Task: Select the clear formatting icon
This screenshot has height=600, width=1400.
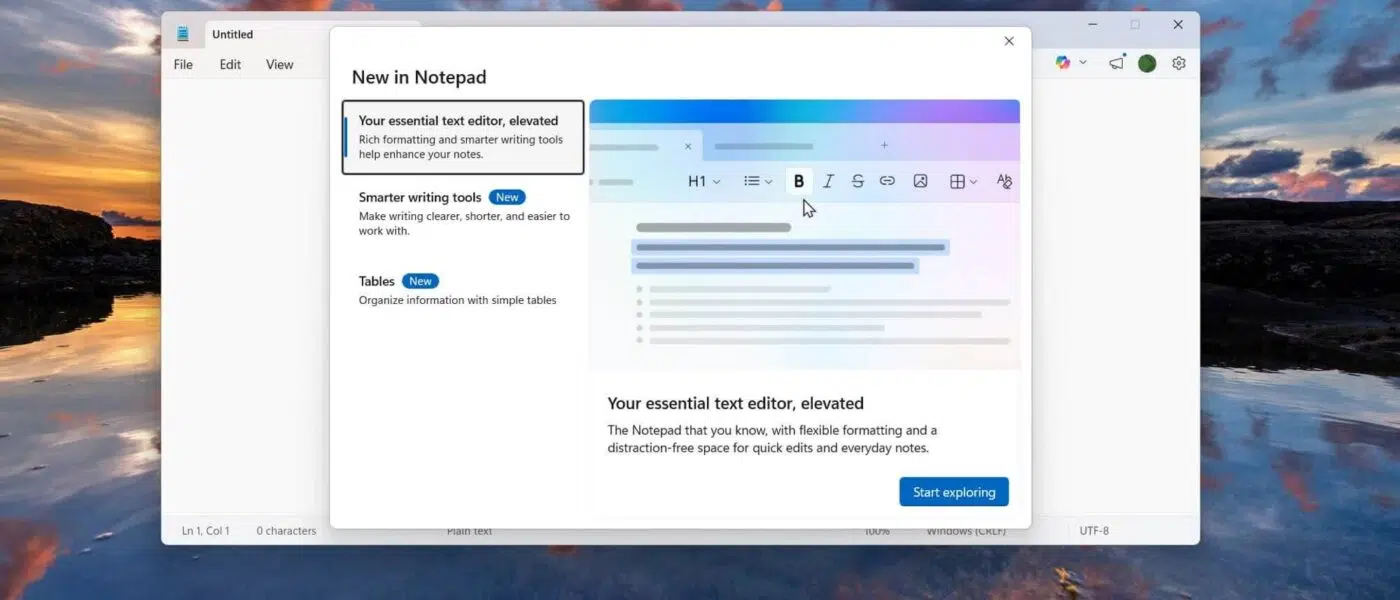Action: pos(1003,181)
